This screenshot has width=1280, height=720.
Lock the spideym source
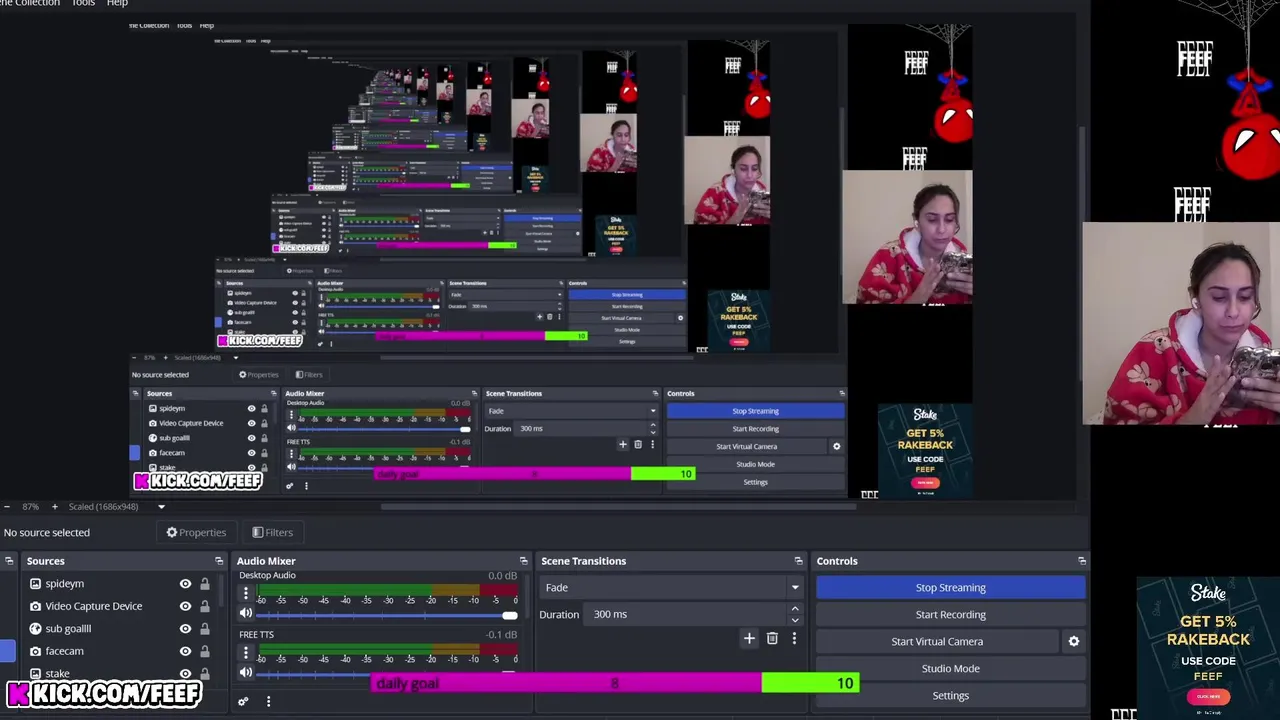pos(205,584)
